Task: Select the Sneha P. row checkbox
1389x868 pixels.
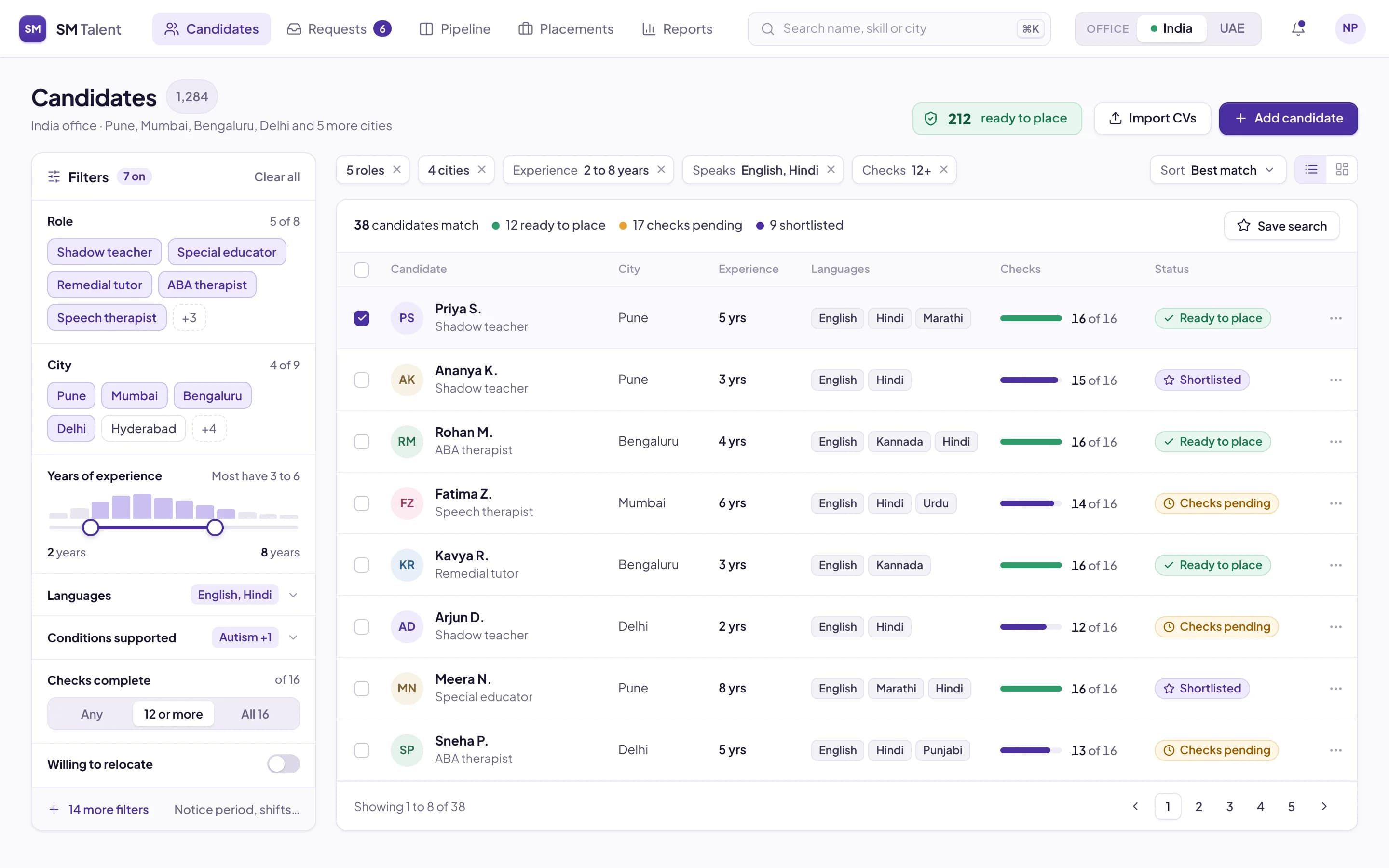Action: [x=362, y=750]
